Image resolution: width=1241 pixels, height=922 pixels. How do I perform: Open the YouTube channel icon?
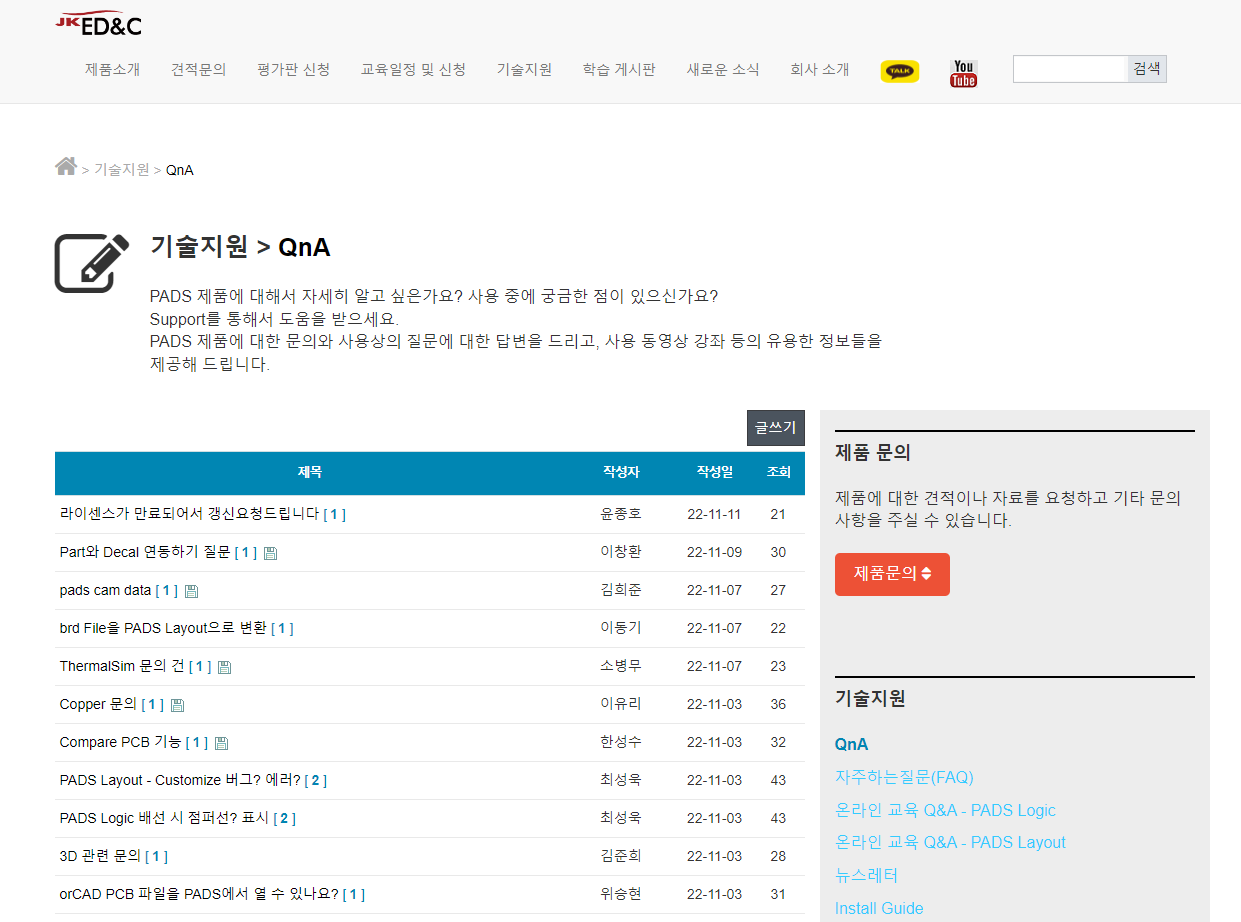pos(963,73)
